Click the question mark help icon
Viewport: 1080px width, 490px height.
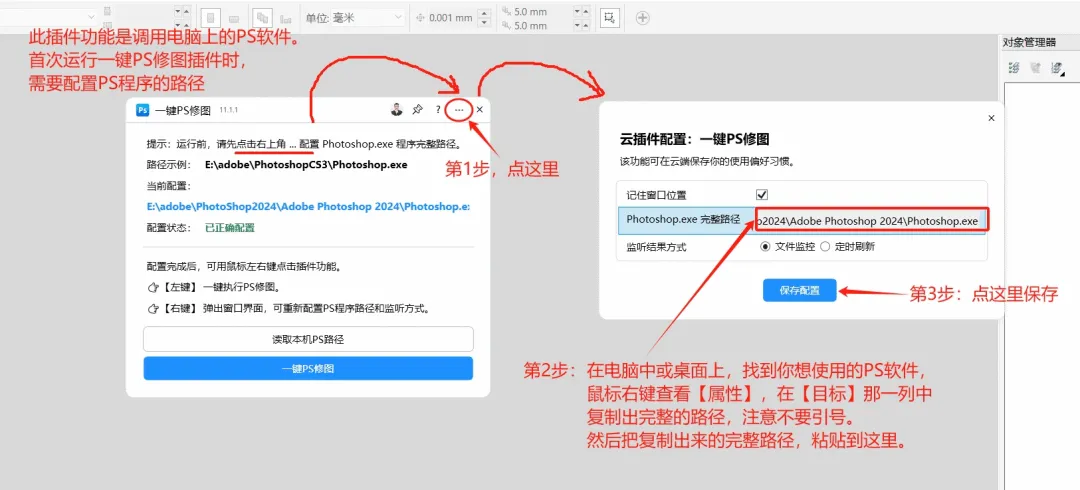[x=438, y=110]
